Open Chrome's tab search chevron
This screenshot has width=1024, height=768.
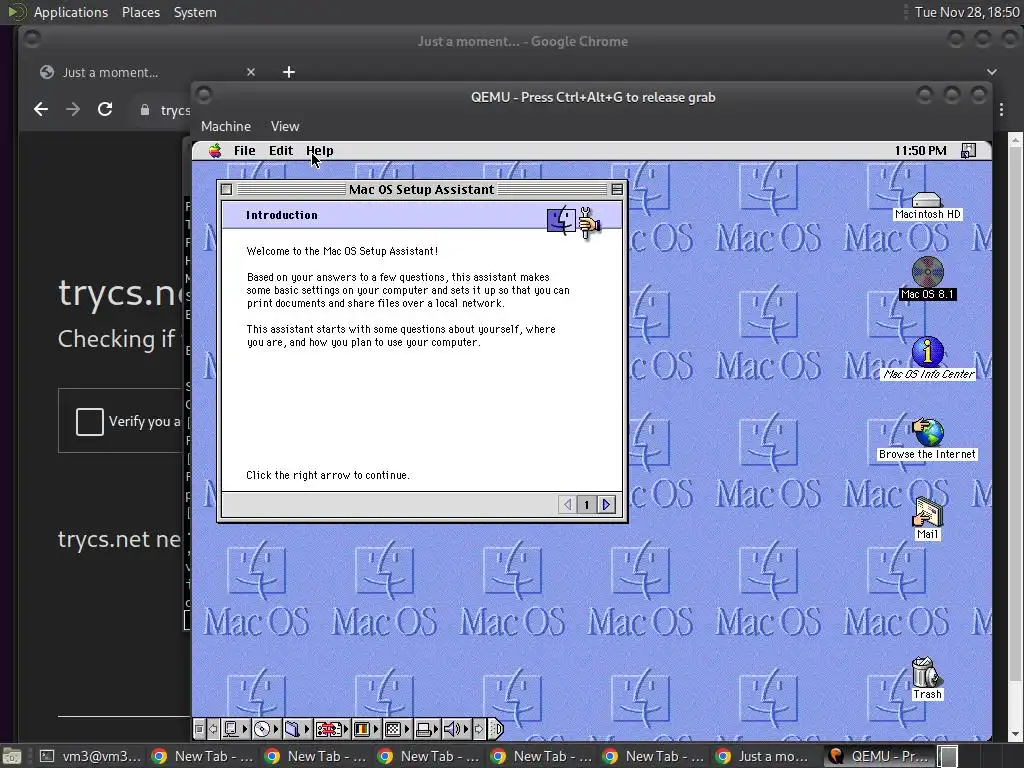pos(991,72)
